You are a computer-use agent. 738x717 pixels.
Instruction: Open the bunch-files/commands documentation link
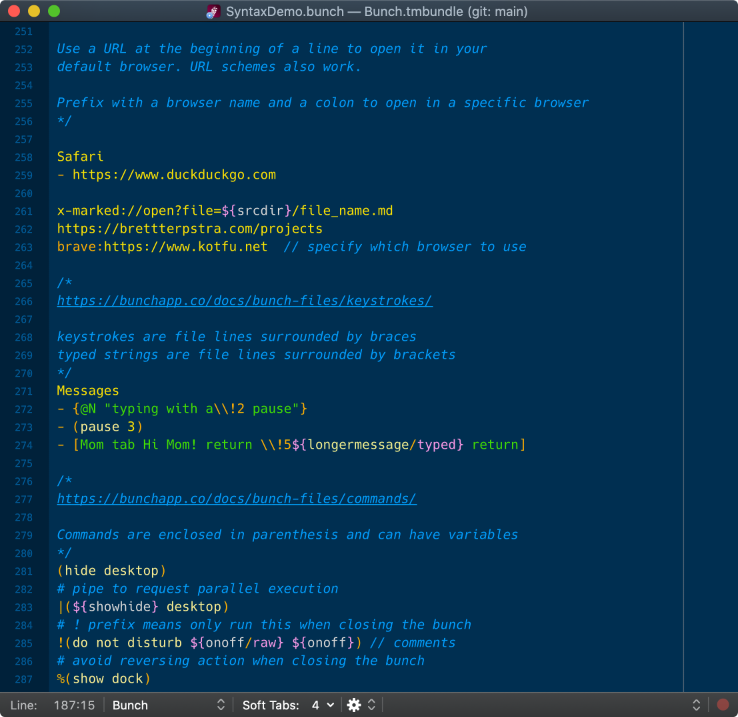point(236,498)
